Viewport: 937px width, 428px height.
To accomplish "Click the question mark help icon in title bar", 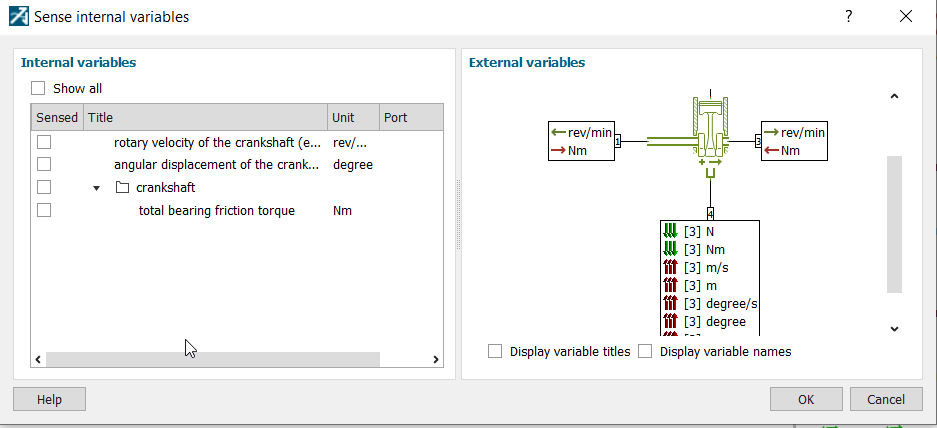I will [849, 17].
